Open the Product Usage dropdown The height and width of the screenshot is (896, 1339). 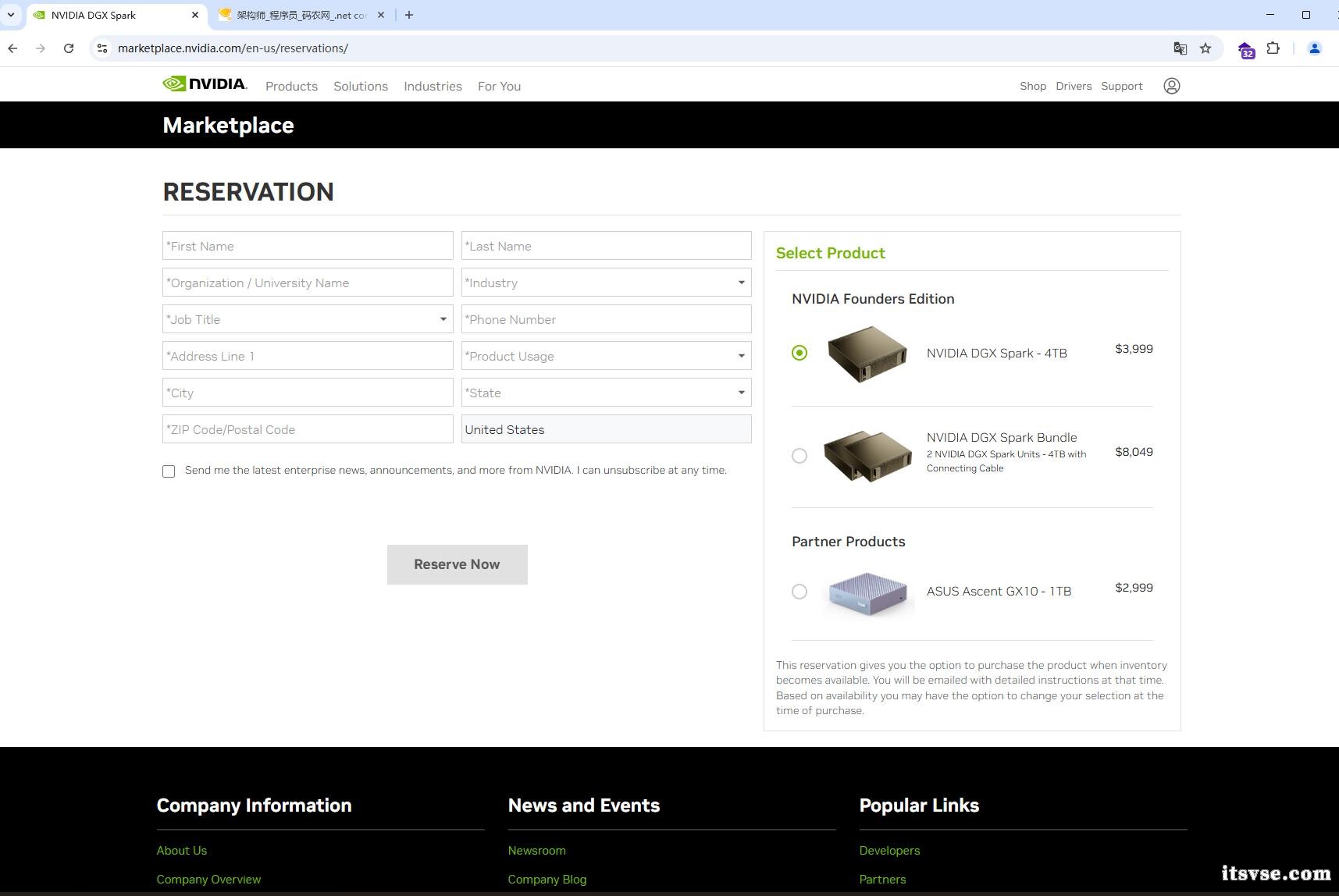(606, 356)
